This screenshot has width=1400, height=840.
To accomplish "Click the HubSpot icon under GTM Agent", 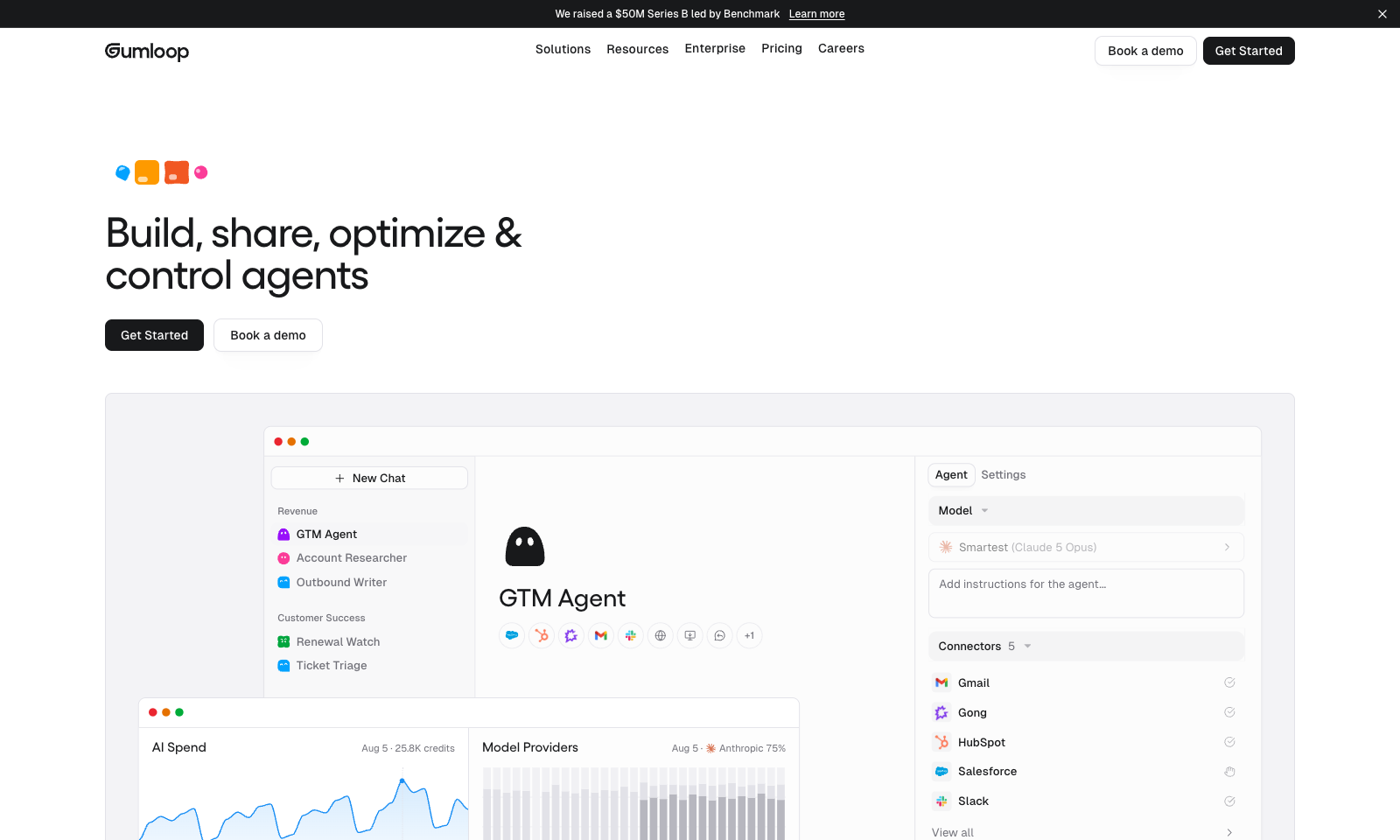I will coord(542,635).
